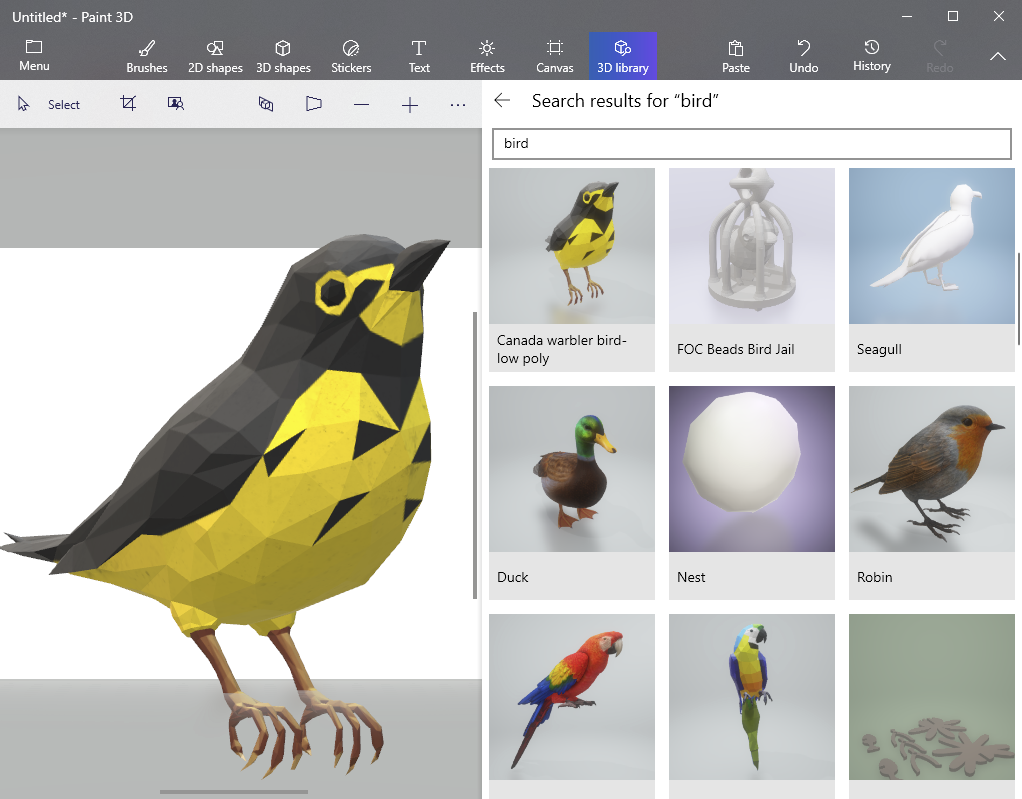
Task: Click the "Search results for bird" heading
Action: point(624,100)
